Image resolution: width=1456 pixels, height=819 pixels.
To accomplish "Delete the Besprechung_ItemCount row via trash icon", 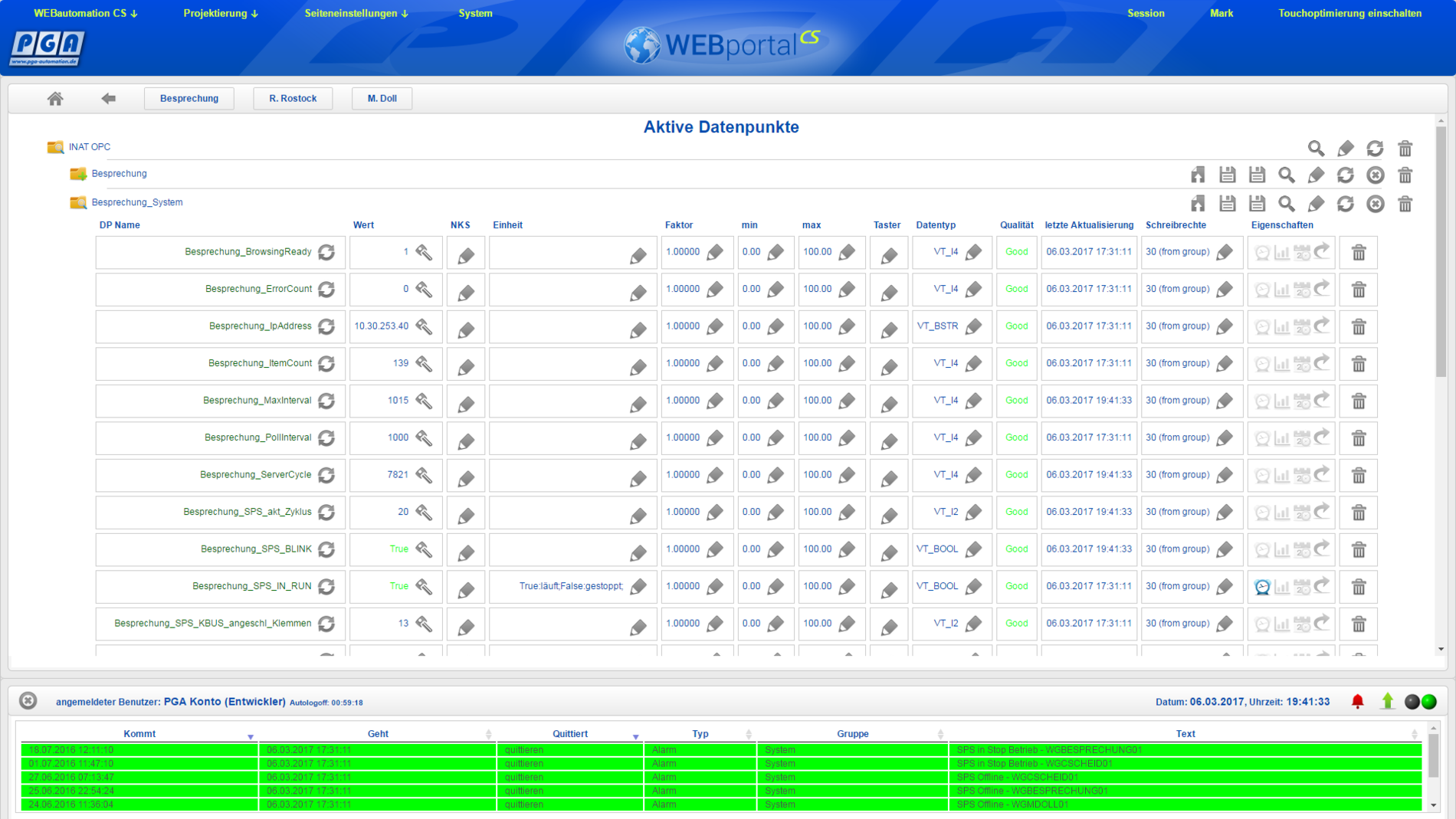I will 1358,364.
